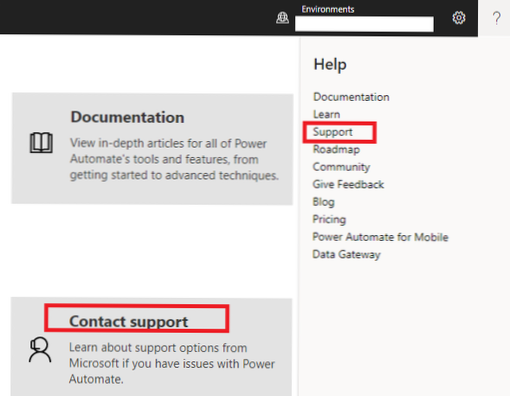Click the question mark help icon

tap(496, 18)
